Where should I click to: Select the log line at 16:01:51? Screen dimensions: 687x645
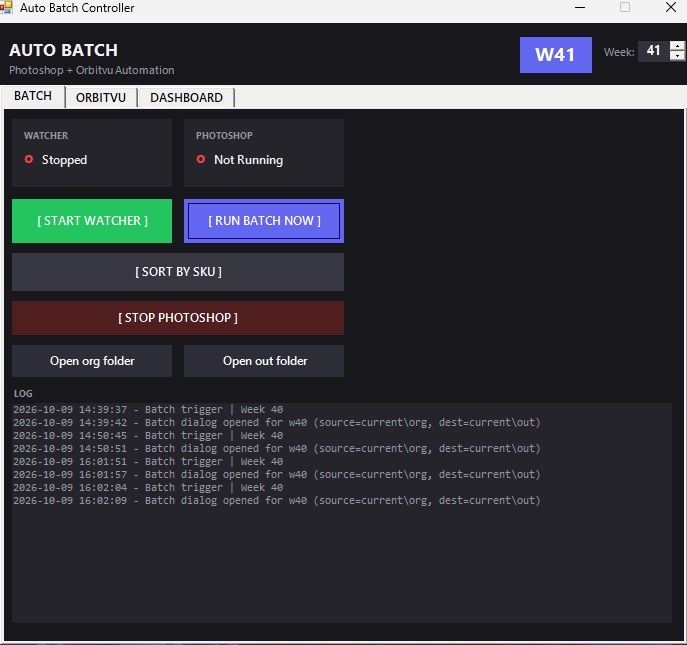coord(148,461)
